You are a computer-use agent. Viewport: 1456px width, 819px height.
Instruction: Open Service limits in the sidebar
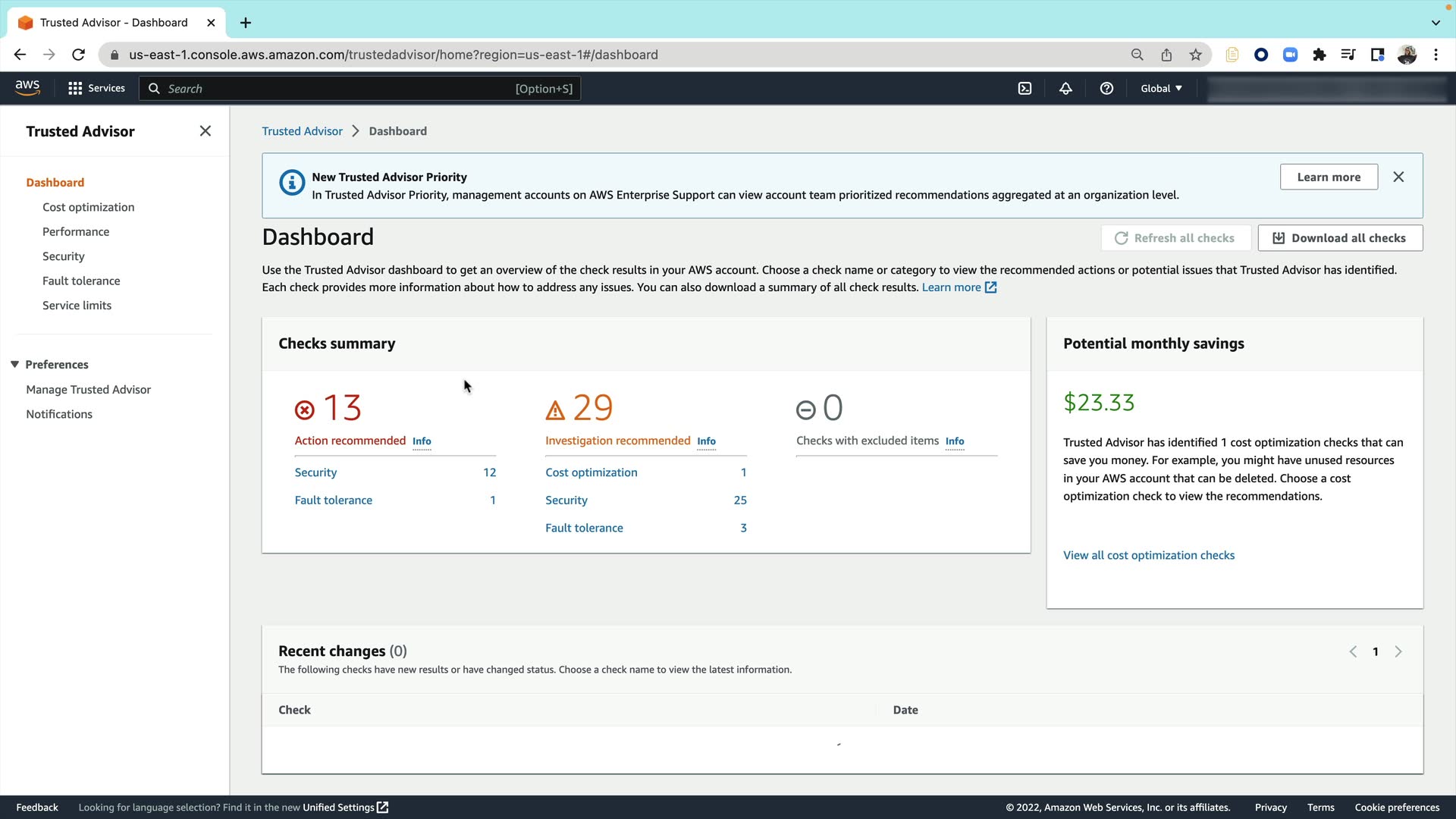tap(77, 306)
